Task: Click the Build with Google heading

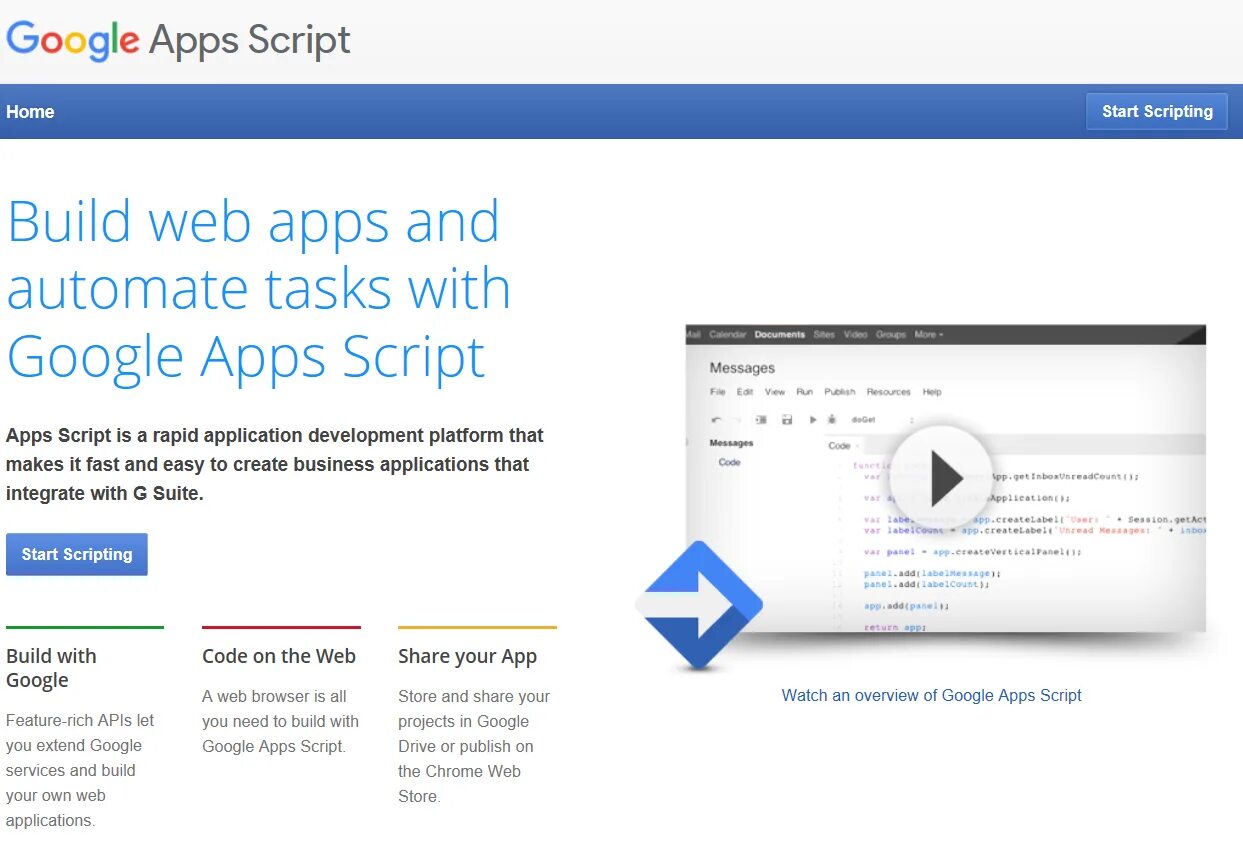Action: pos(52,668)
